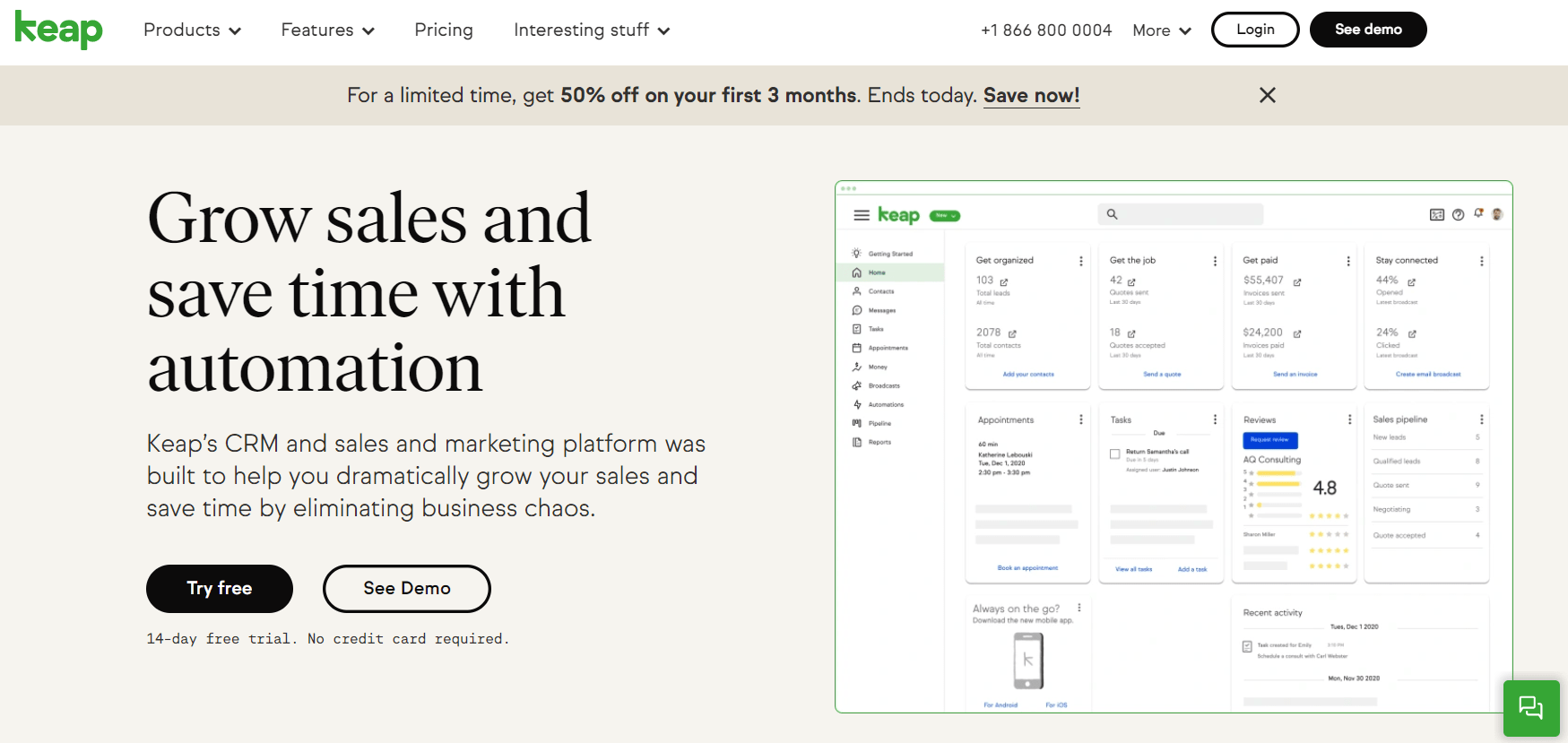Open the notifications bell in the dashboard
Image resolution: width=1568 pixels, height=743 pixels.
coord(1478,213)
